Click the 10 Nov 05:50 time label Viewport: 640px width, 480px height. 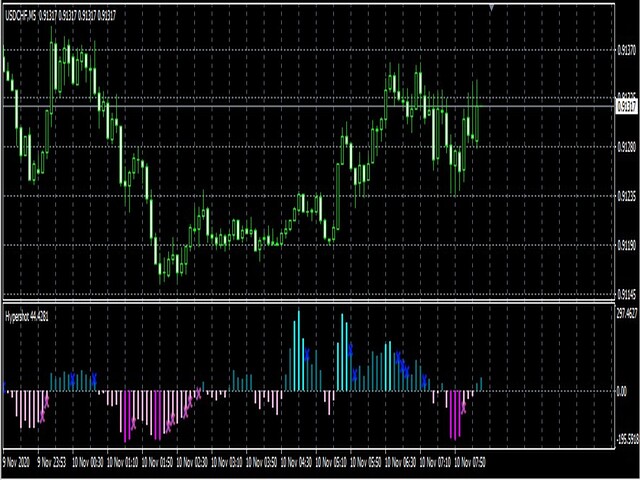366,462
